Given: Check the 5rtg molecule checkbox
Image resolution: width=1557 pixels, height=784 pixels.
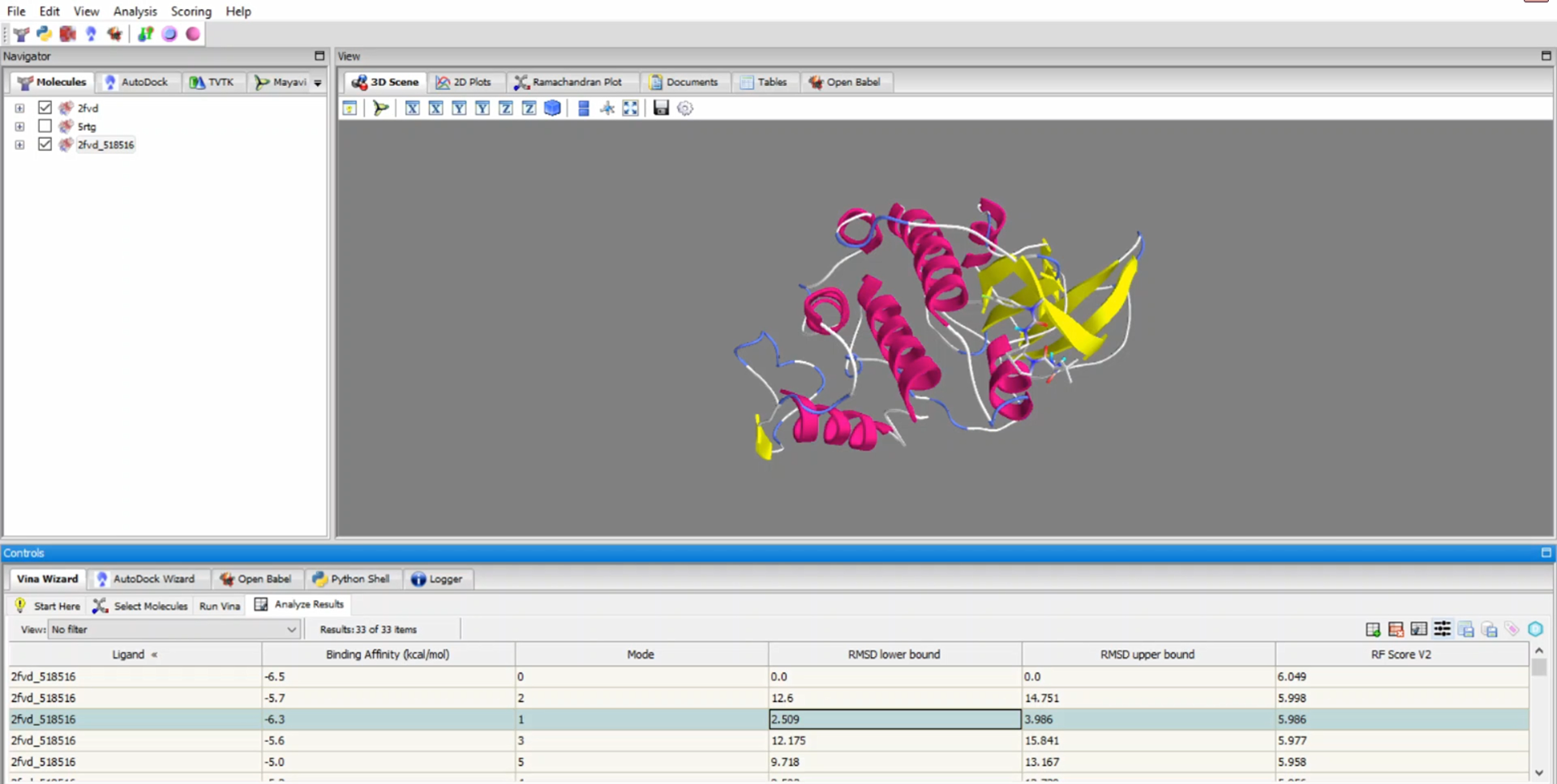Looking at the screenshot, I should pyautogui.click(x=45, y=126).
